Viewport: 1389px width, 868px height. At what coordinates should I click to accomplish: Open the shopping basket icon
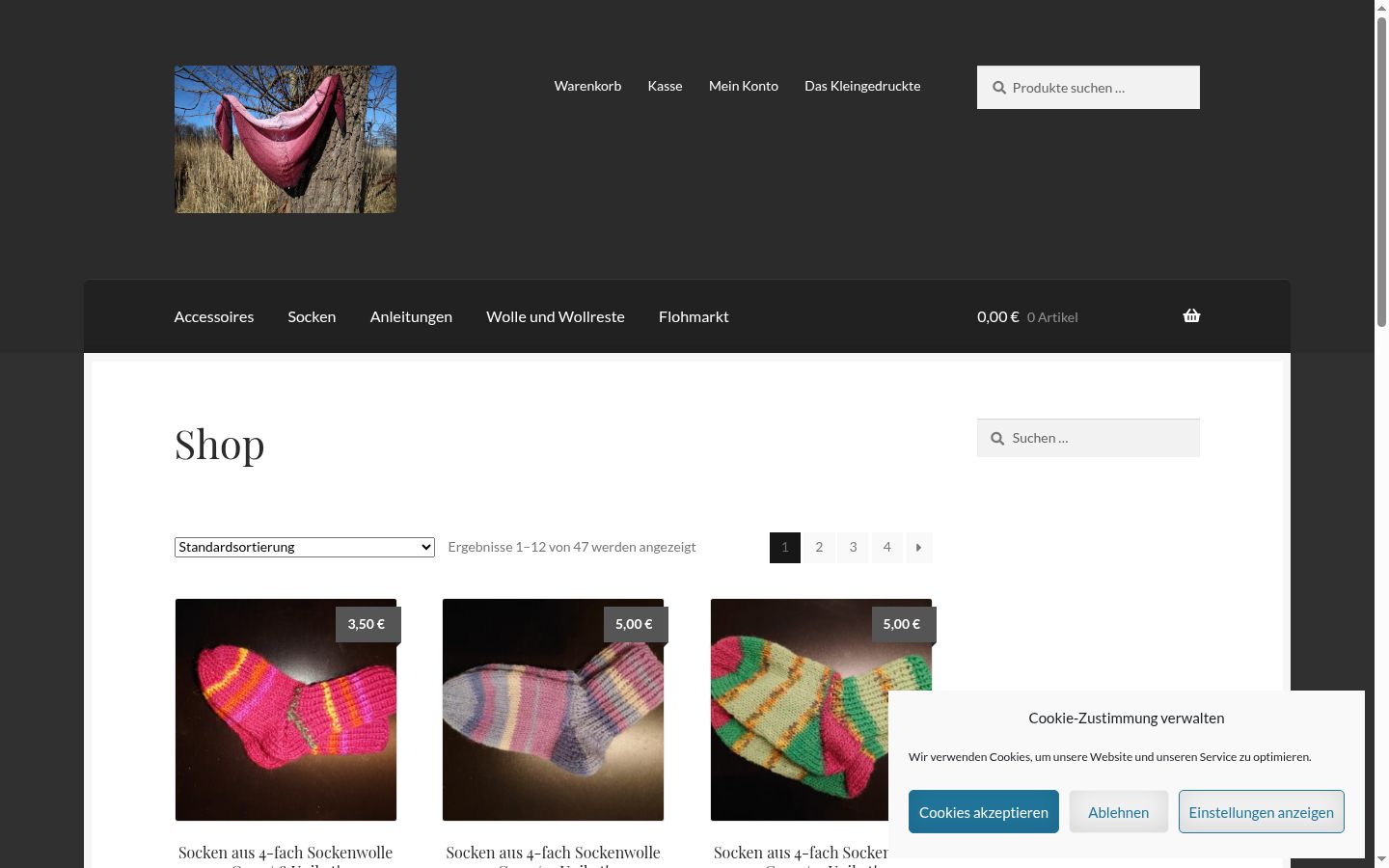coord(1191,316)
